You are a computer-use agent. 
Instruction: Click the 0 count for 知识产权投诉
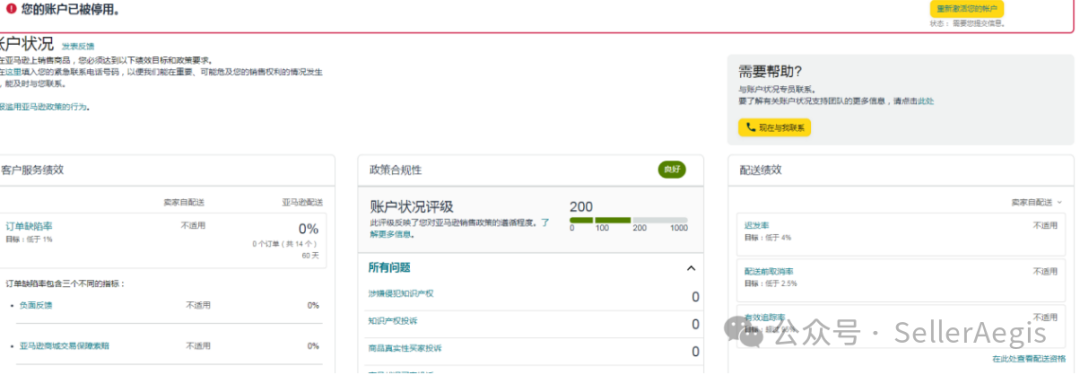tap(695, 324)
